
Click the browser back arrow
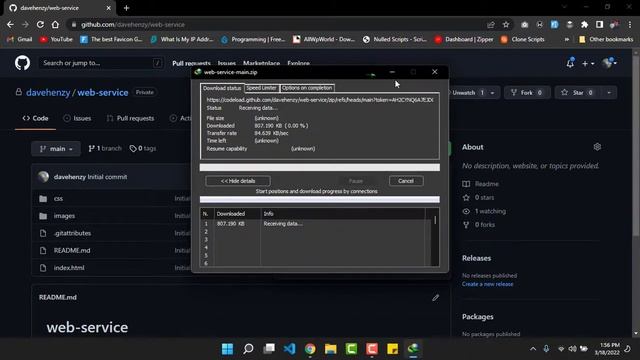[10, 24]
